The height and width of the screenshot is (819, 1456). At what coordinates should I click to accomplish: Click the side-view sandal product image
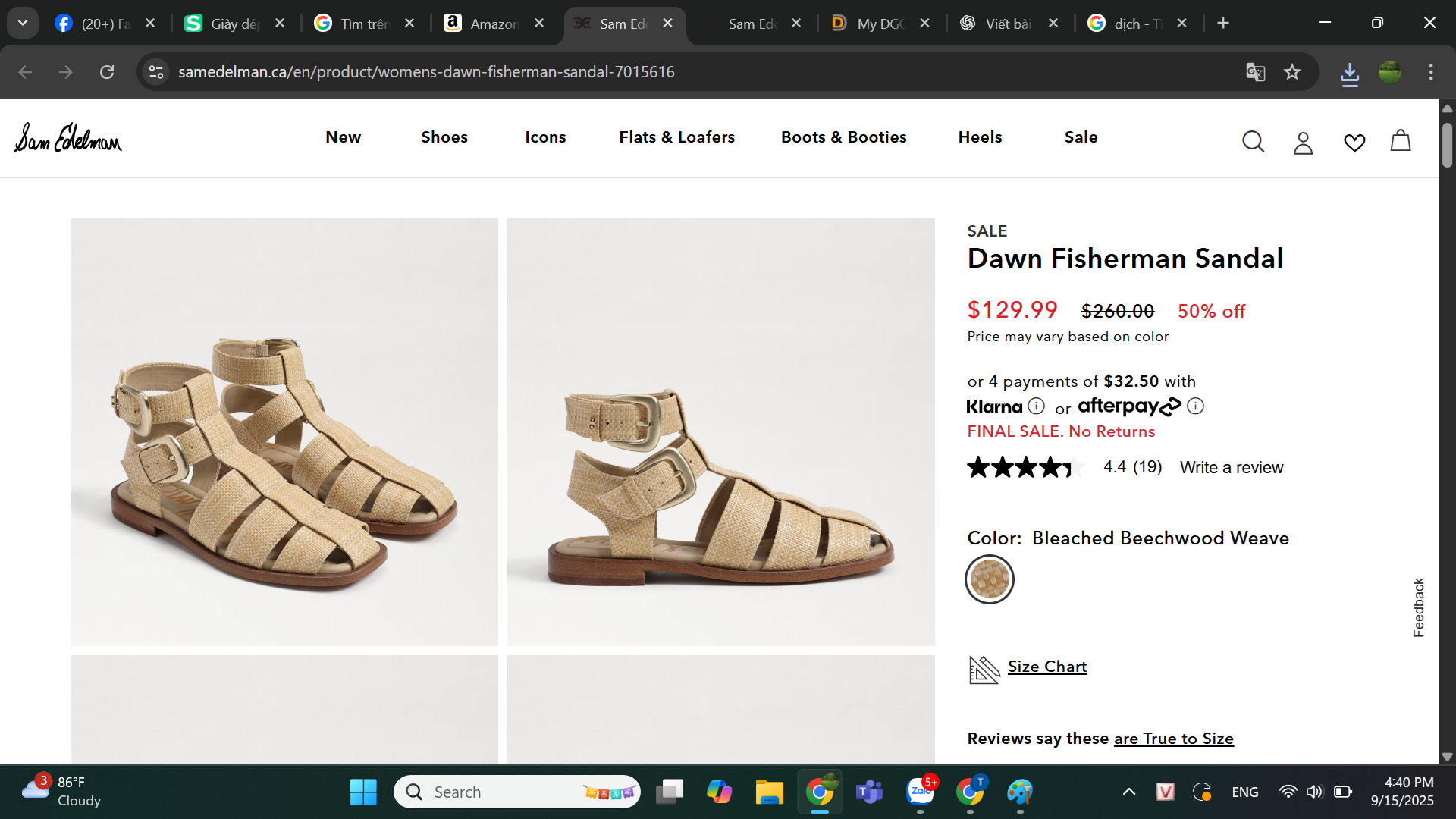(x=720, y=432)
